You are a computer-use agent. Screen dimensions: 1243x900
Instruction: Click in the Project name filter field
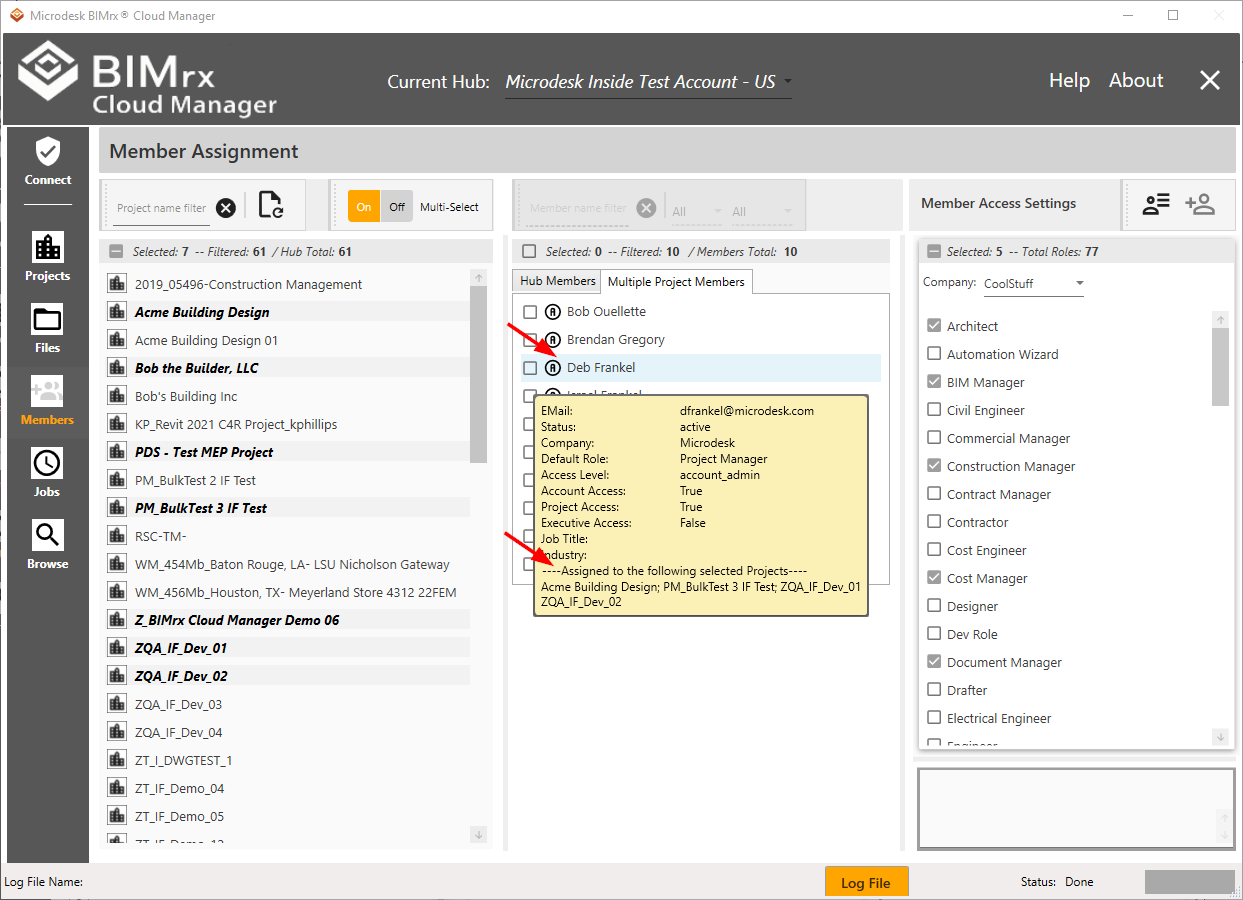(161, 208)
